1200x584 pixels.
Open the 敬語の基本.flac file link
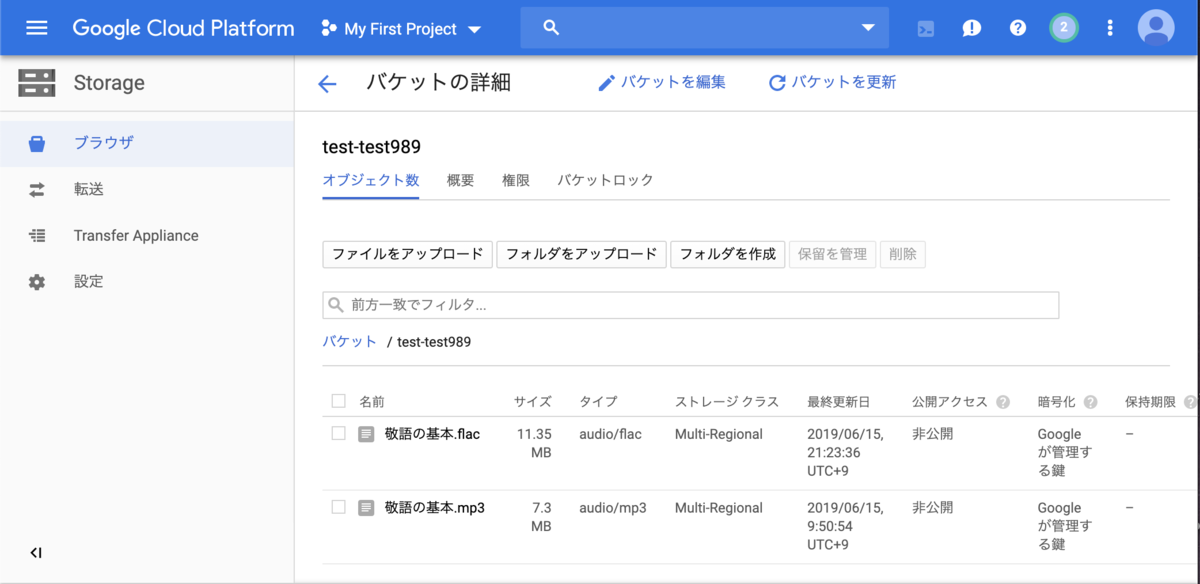click(432, 434)
